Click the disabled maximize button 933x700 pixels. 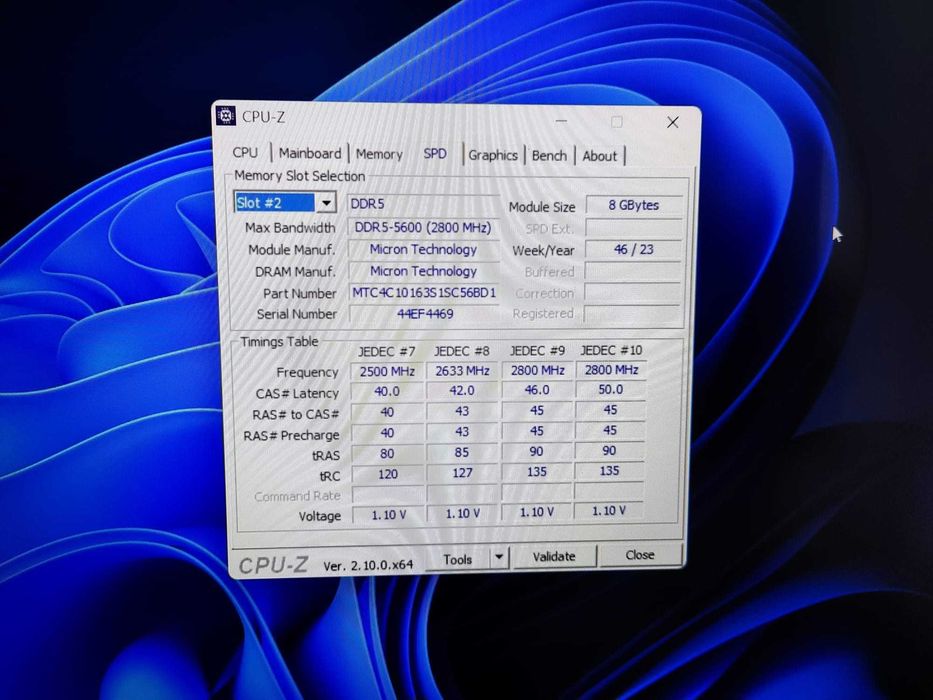tap(616, 121)
